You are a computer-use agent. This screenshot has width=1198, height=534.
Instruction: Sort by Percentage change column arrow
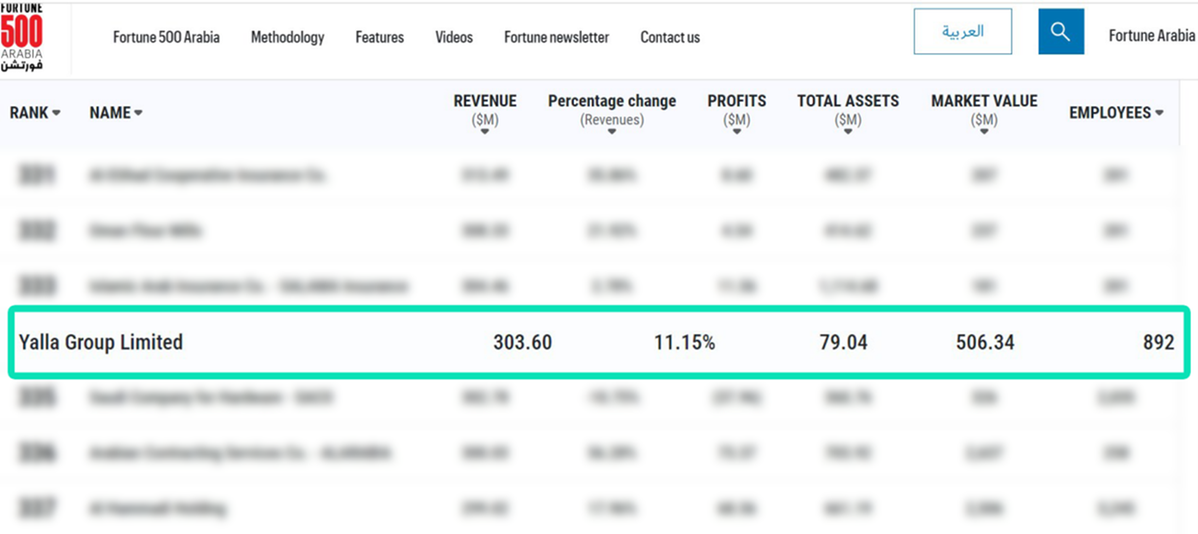point(612,132)
